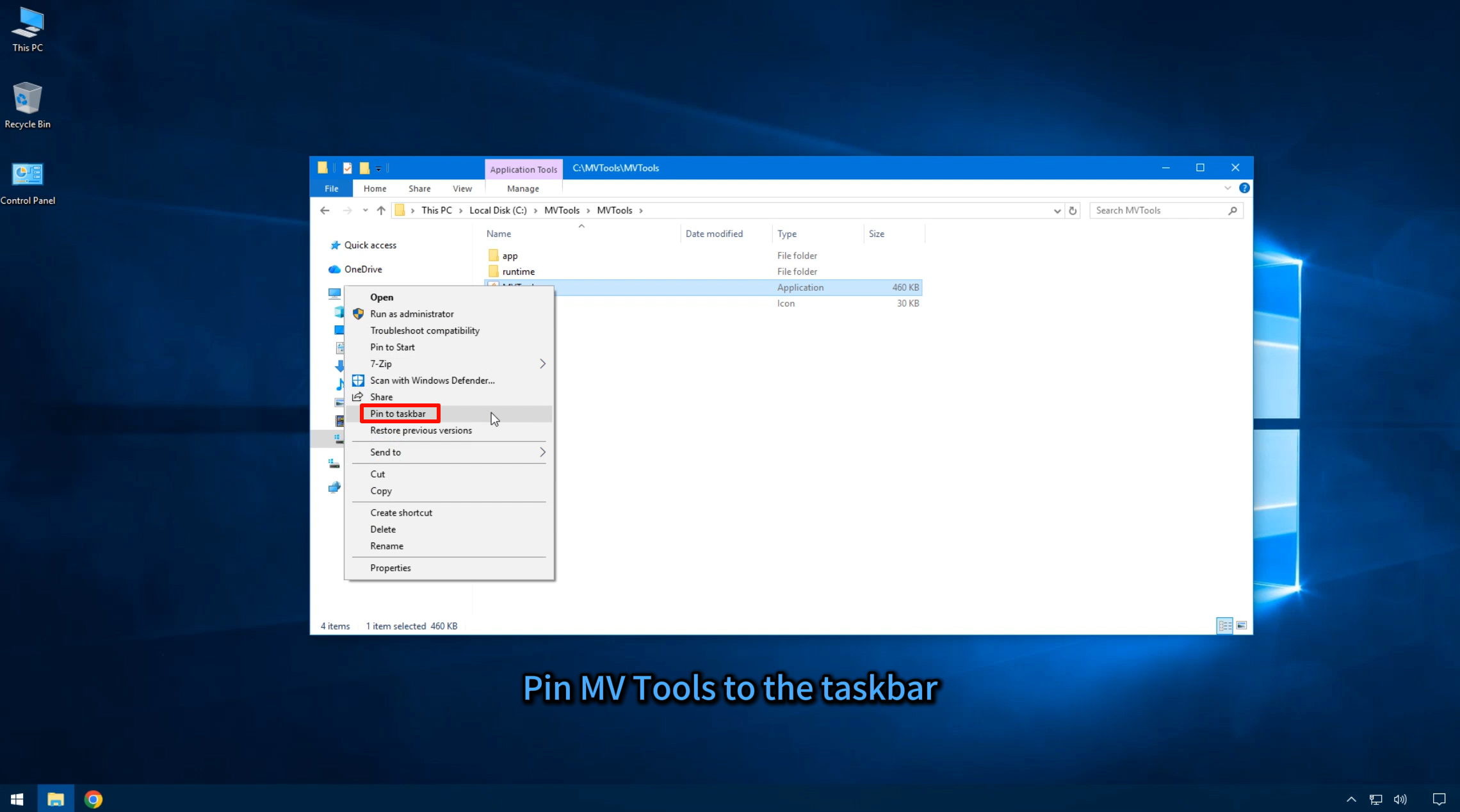1460x812 pixels.
Task: Select the Pin to taskbar option
Action: click(x=399, y=413)
